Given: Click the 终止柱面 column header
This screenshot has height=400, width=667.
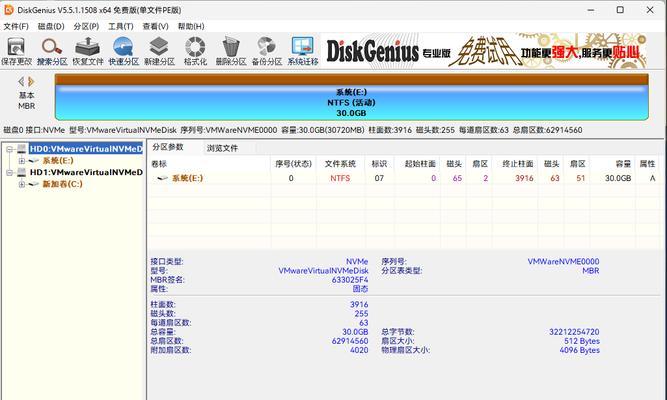Looking at the screenshot, I should point(515,164).
